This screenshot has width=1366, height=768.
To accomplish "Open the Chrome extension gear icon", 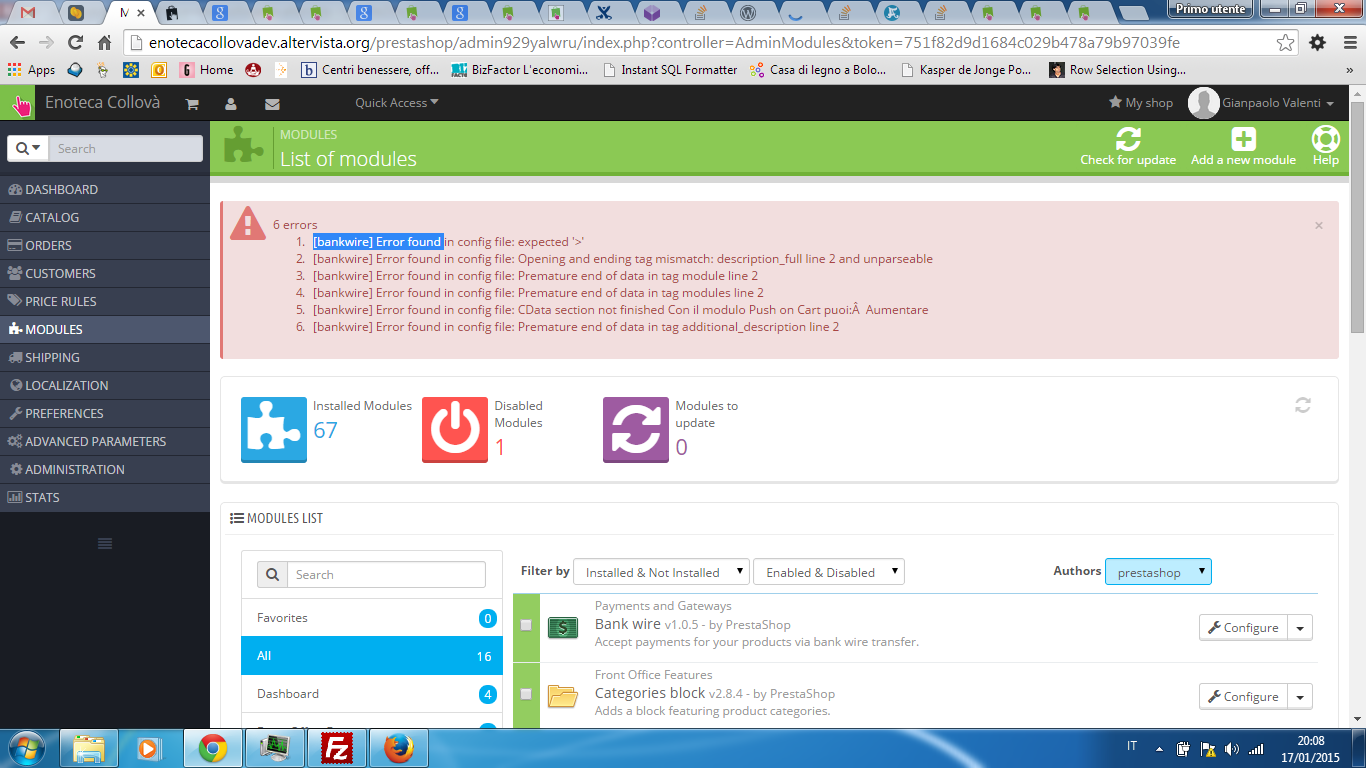I will click(x=1318, y=43).
